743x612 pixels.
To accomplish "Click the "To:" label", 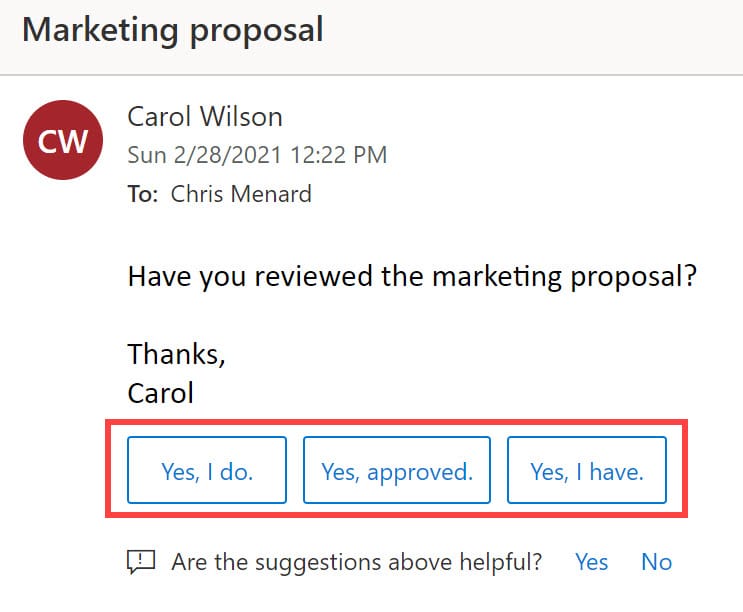I will pyautogui.click(x=142, y=194).
